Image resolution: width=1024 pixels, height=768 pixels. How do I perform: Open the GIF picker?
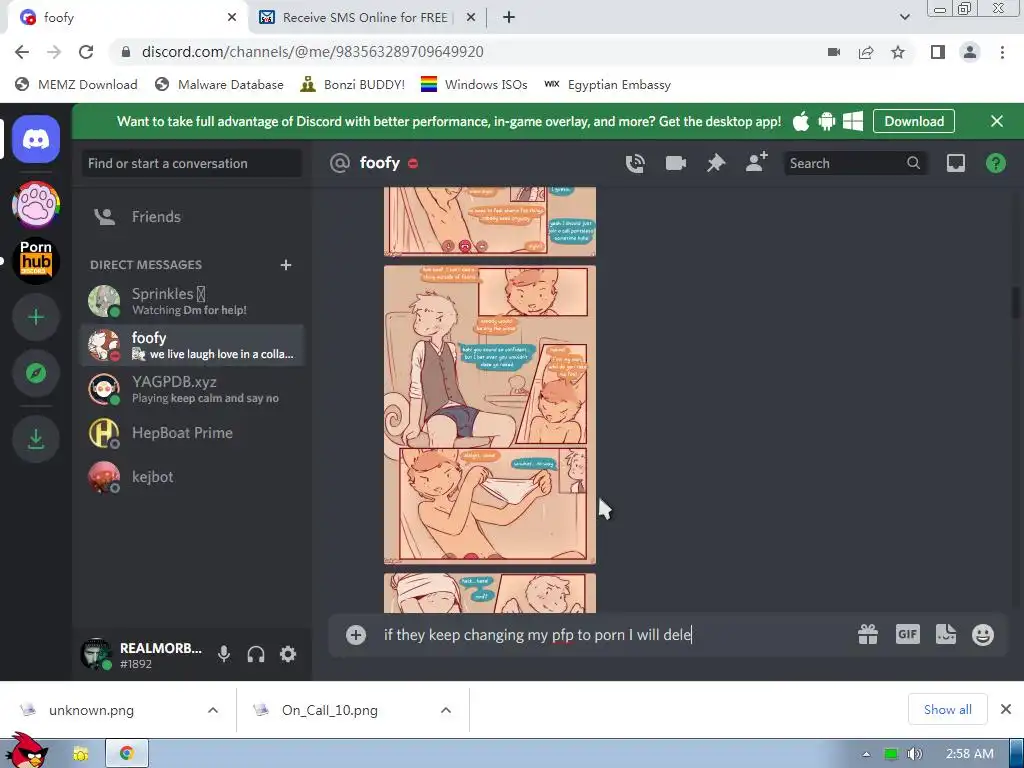(907, 634)
